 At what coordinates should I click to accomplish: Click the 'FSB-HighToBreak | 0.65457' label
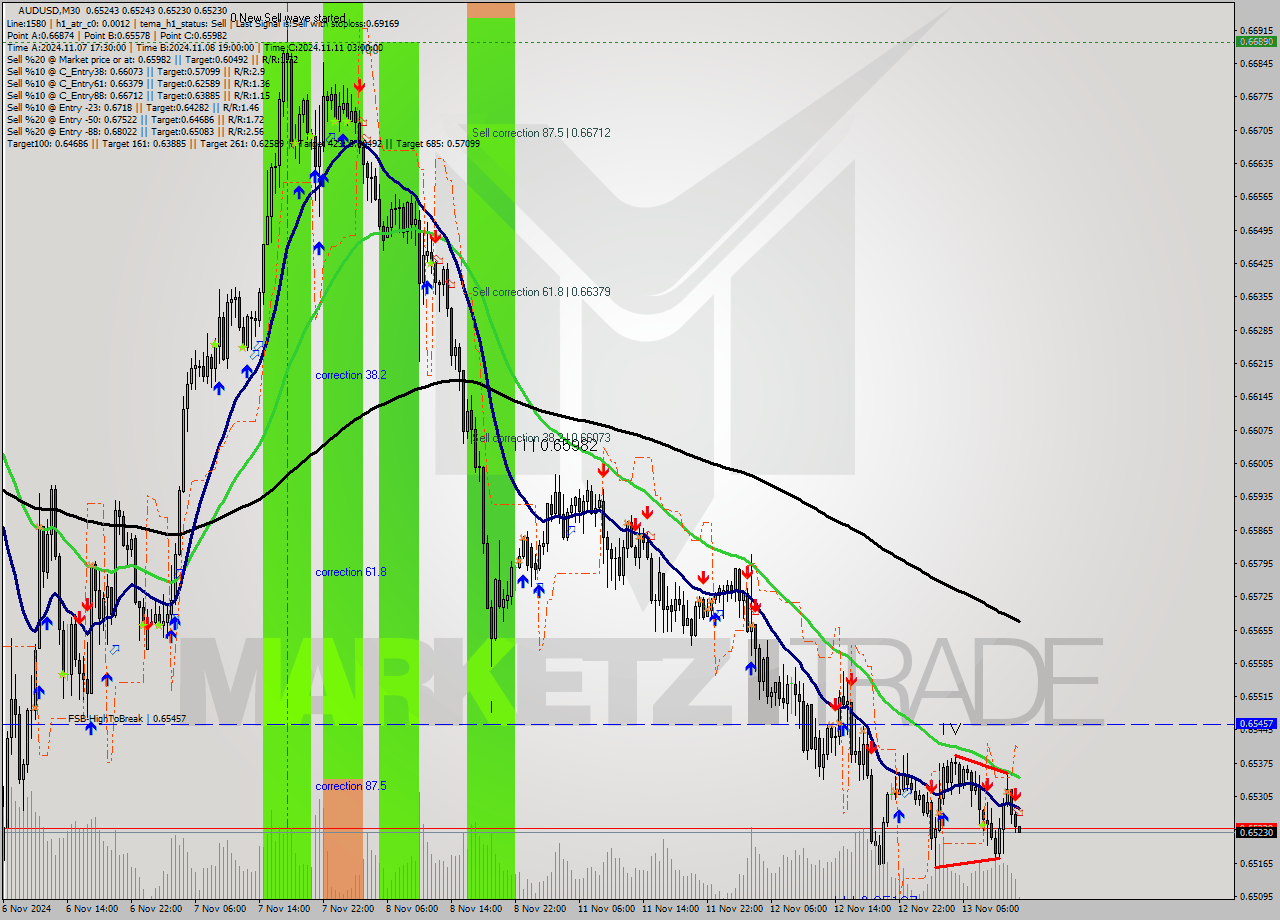127,719
